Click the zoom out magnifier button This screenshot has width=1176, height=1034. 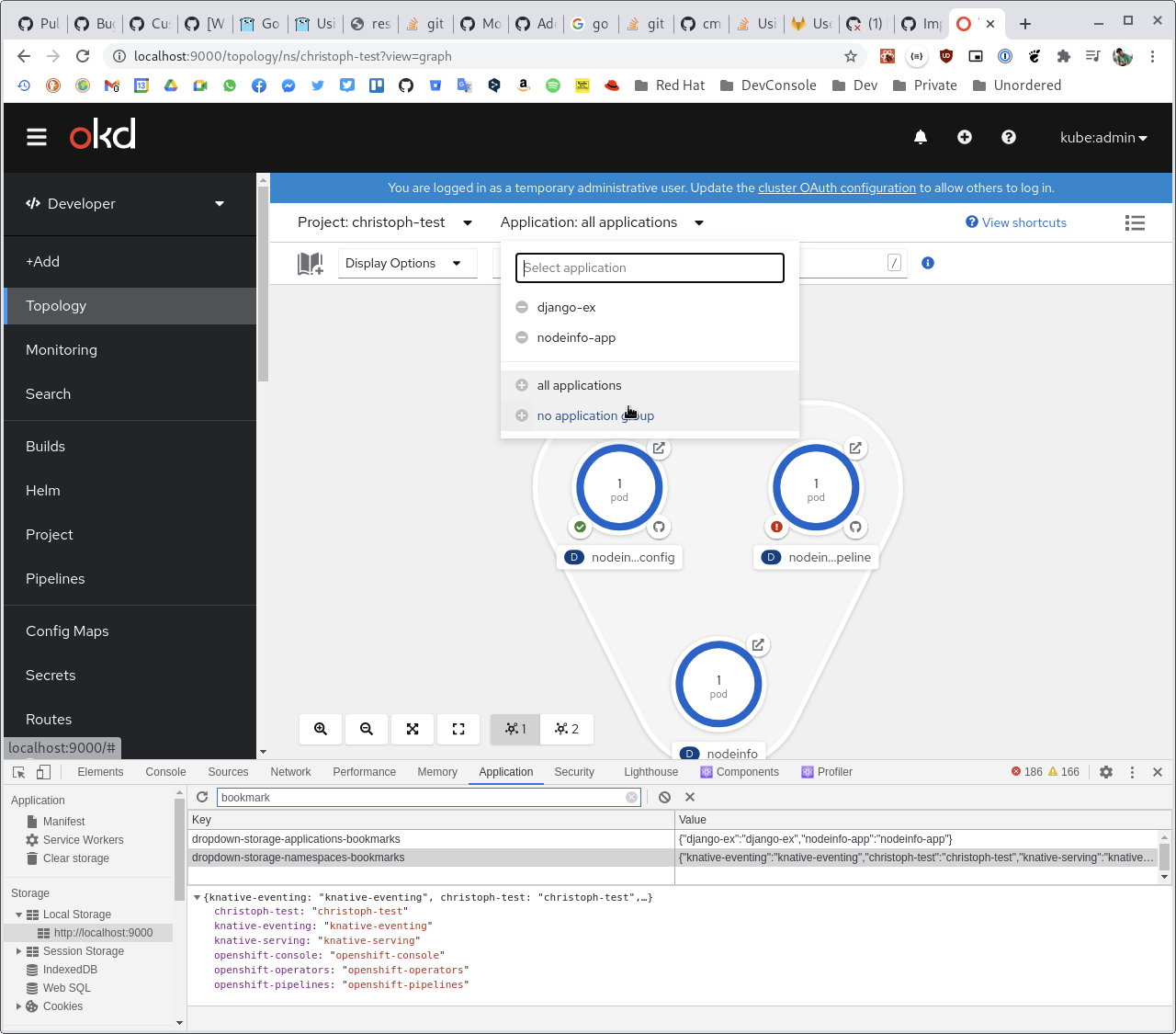point(367,729)
